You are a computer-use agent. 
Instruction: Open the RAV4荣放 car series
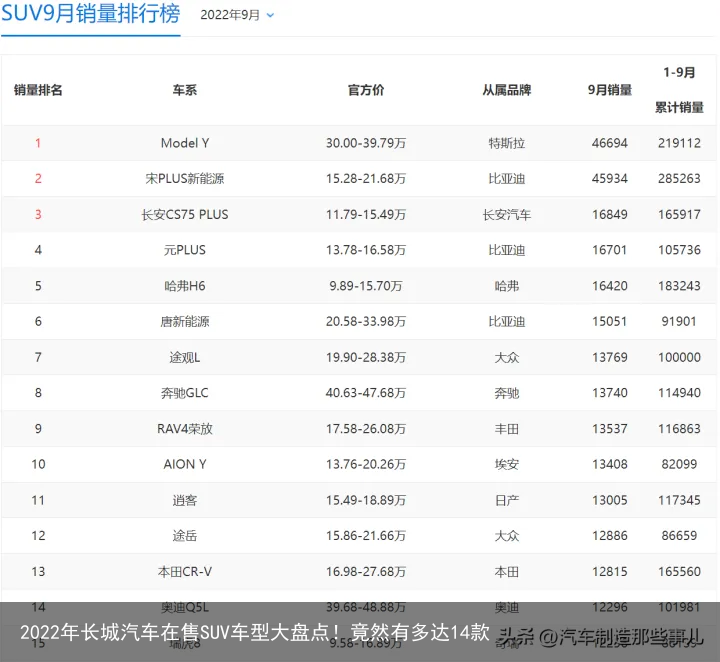tap(185, 429)
